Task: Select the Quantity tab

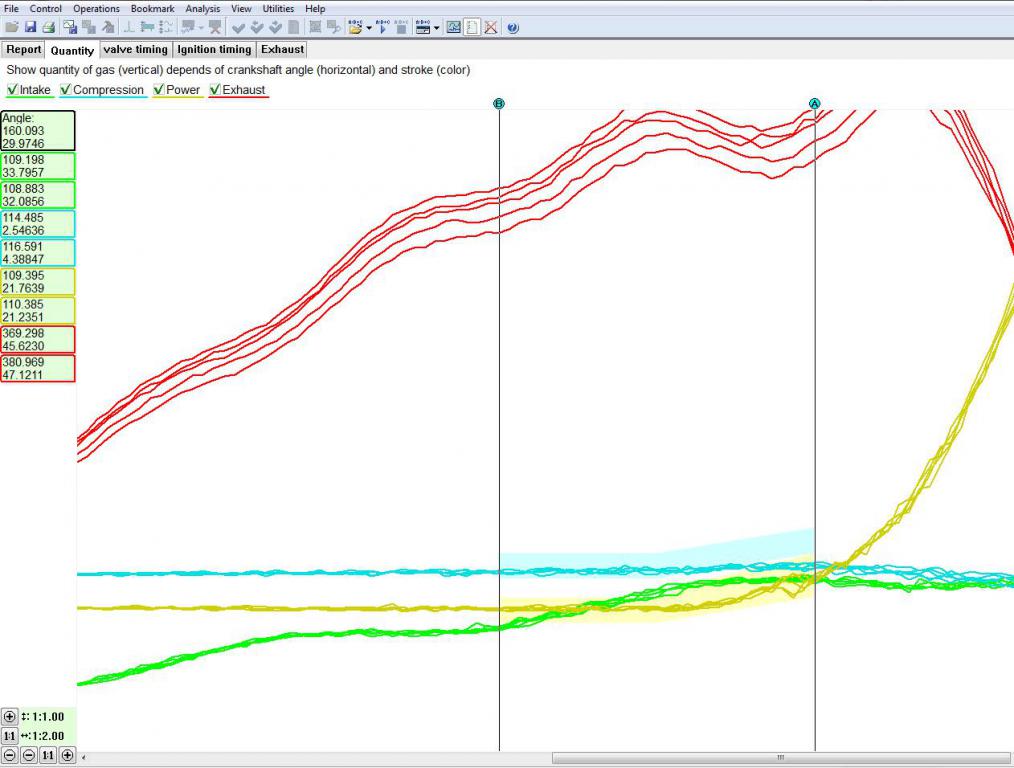Action: (72, 50)
